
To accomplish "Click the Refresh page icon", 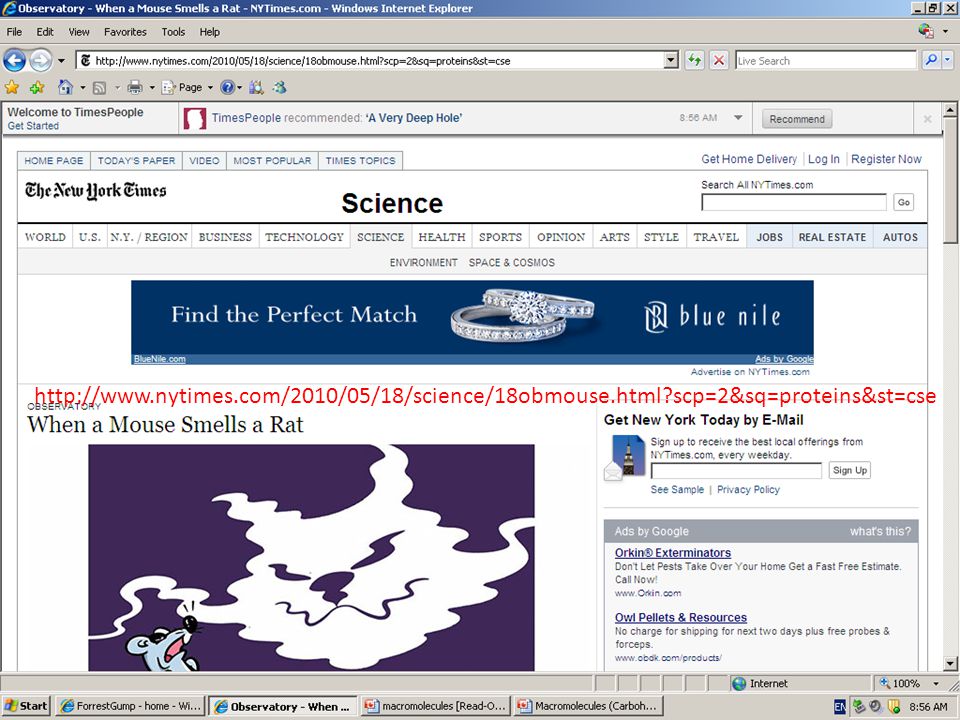I will pyautogui.click(x=694, y=60).
